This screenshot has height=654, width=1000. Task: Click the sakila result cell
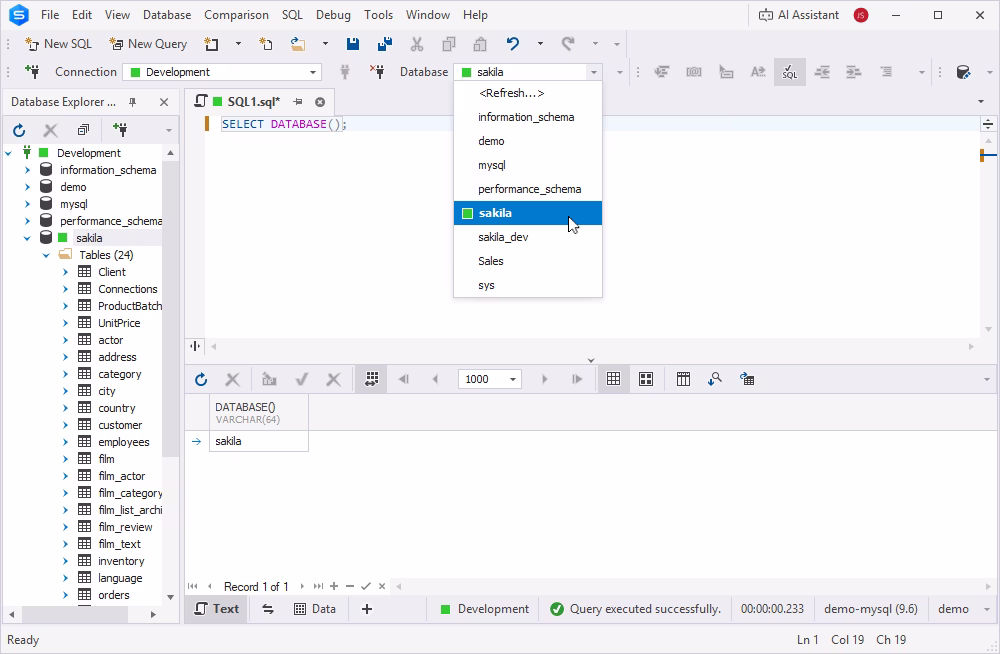(x=259, y=442)
